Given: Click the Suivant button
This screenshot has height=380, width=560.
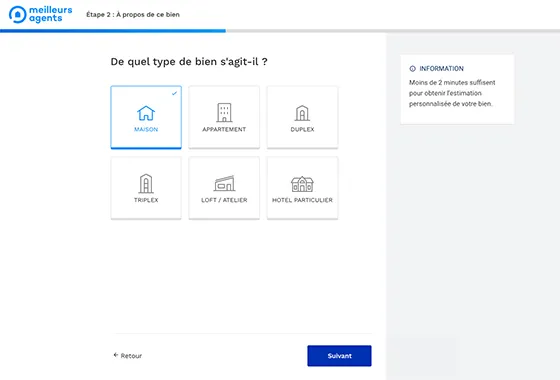Looking at the screenshot, I should point(339,356).
